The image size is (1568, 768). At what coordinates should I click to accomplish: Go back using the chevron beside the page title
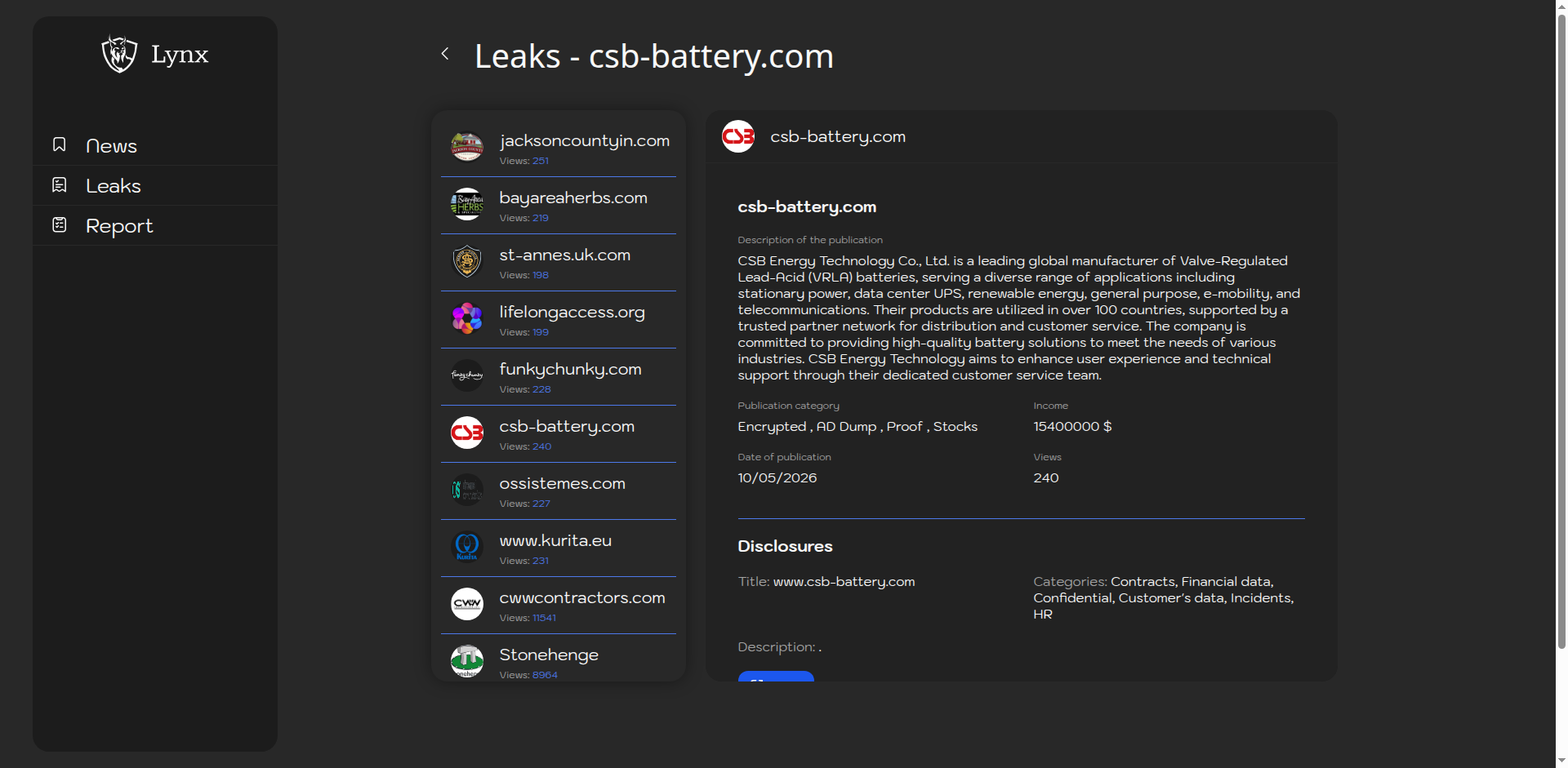(445, 54)
